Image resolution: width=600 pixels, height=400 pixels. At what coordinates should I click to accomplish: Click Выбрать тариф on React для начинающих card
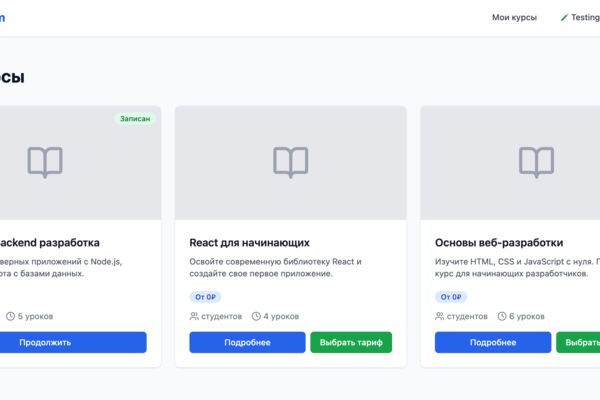pyautogui.click(x=351, y=342)
